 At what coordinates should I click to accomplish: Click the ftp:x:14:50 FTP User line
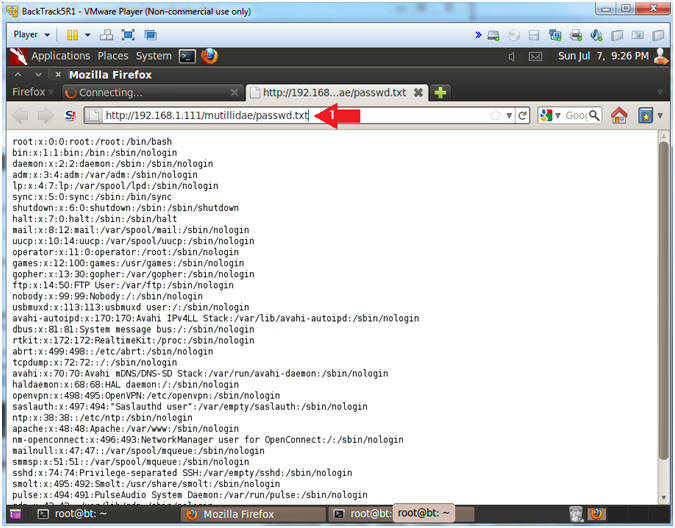coord(123,285)
